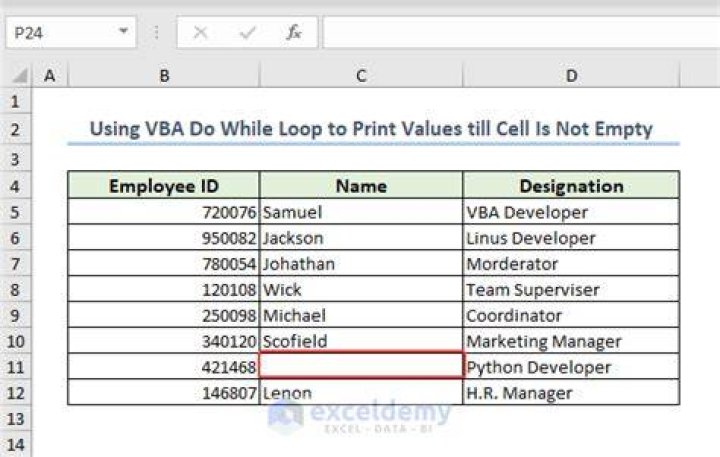Select the Employee ID header cell
Viewport: 720px width, 457px height.
click(163, 186)
